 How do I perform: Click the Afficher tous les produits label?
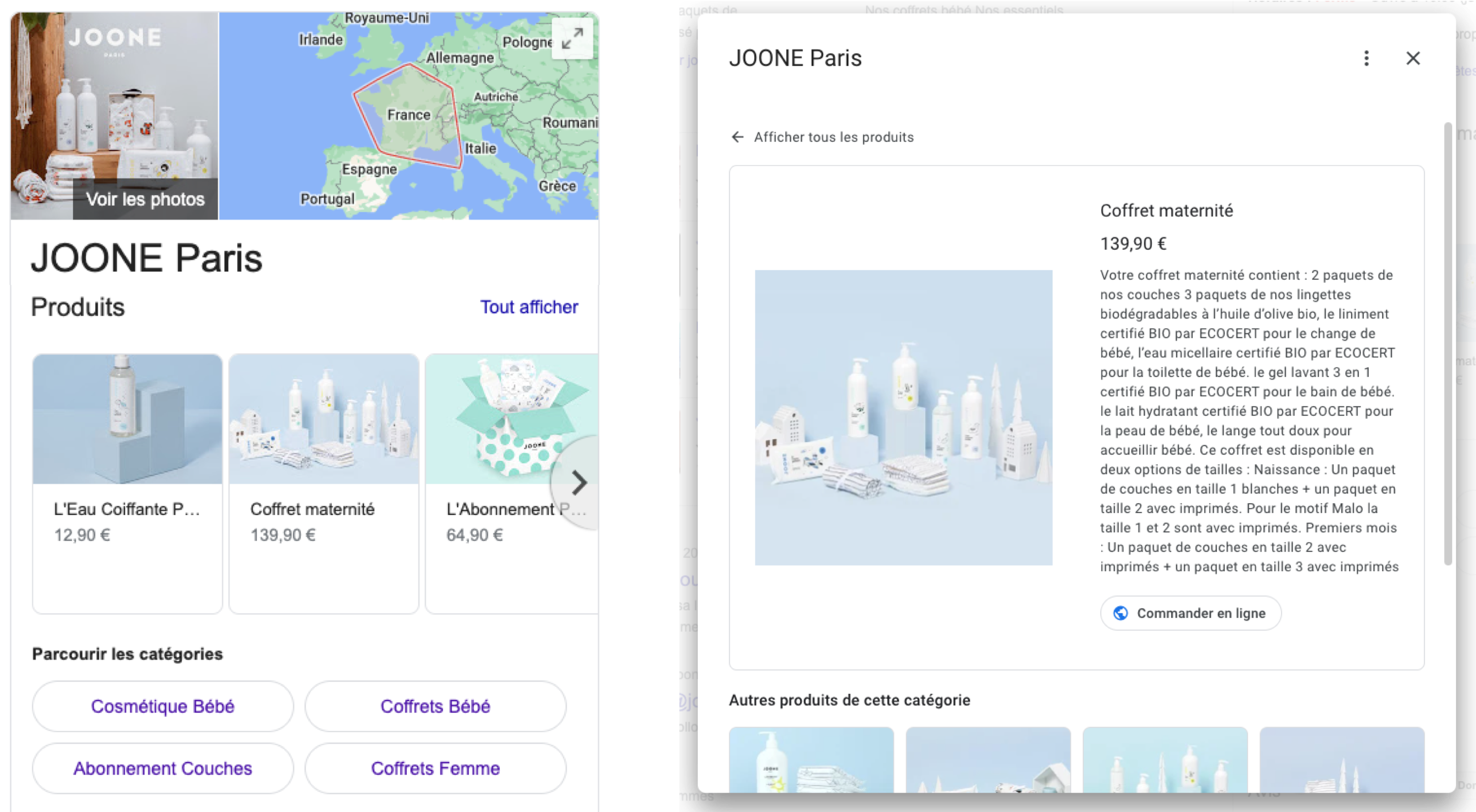tap(833, 137)
